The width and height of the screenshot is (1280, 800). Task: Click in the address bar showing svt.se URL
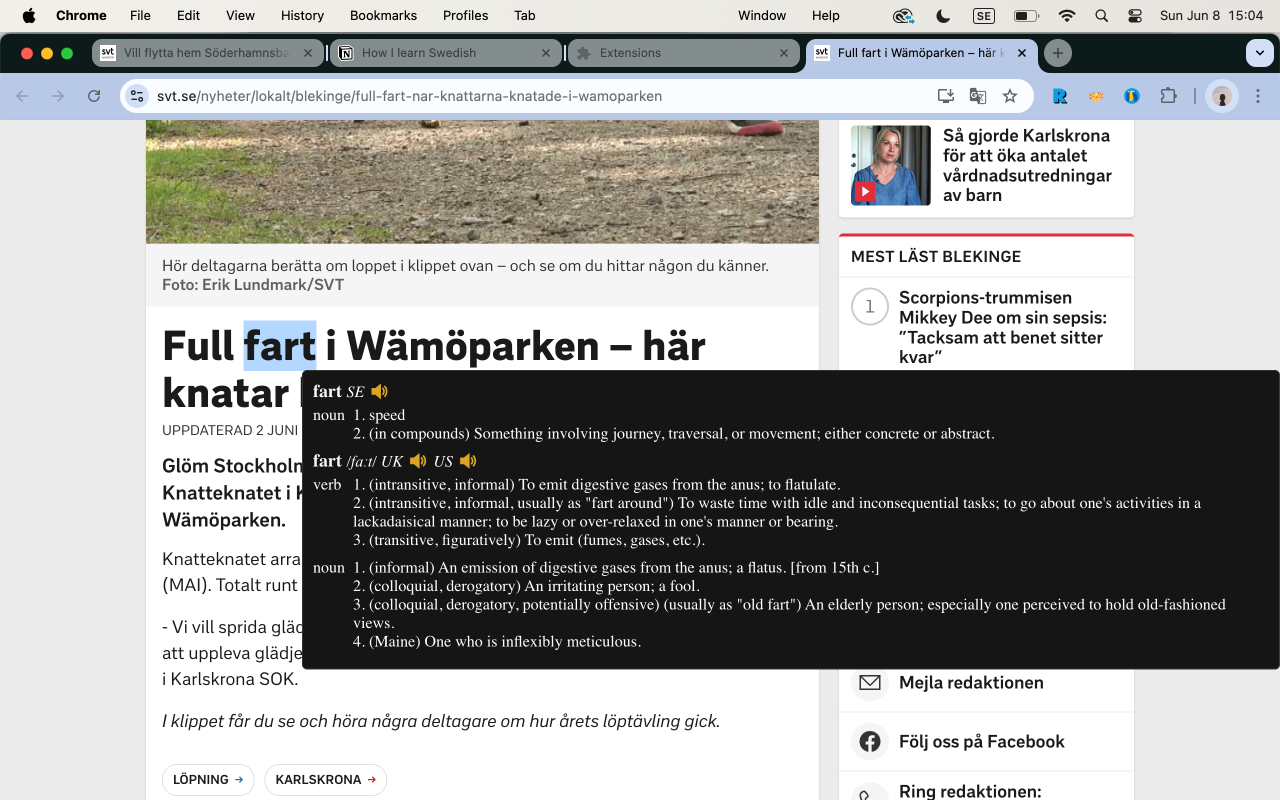[x=400, y=96]
